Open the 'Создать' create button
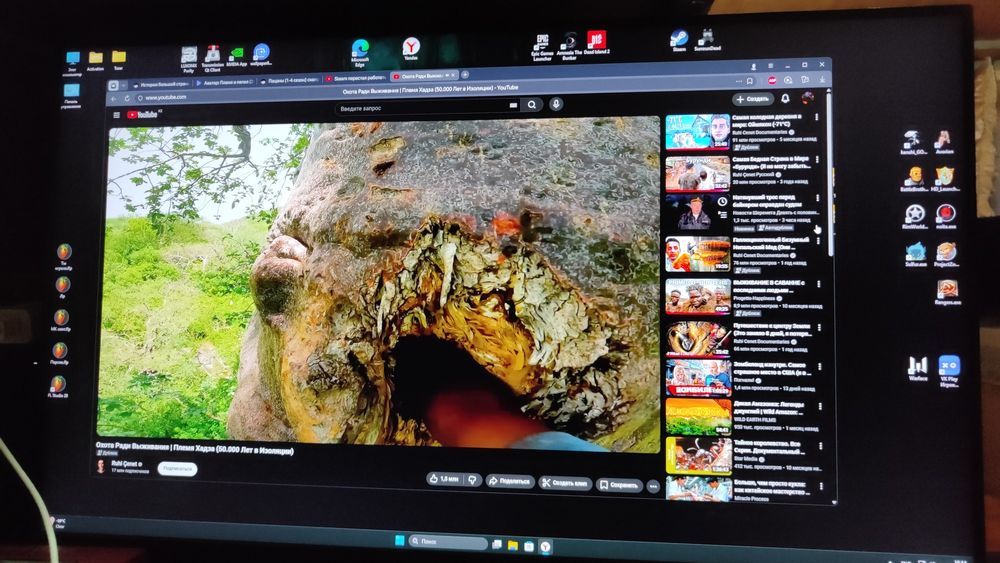Screen dimensions: 1000x563 (x=753, y=99)
